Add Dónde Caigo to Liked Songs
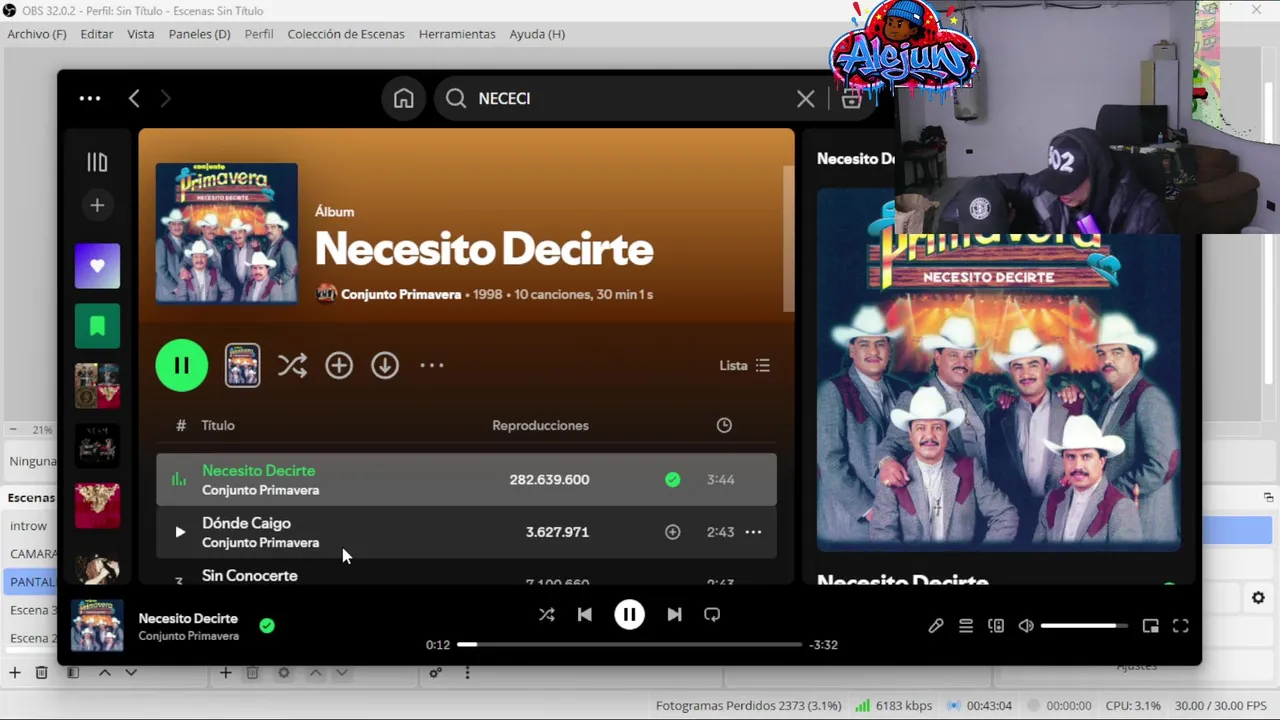This screenshot has height=720, width=1280. pyautogui.click(x=673, y=532)
